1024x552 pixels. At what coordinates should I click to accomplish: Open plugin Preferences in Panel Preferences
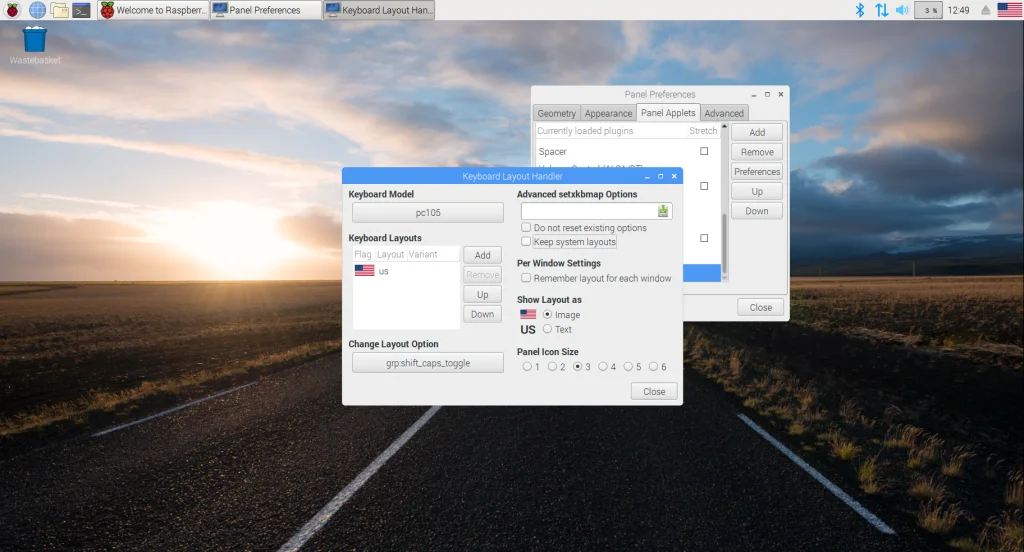757,171
